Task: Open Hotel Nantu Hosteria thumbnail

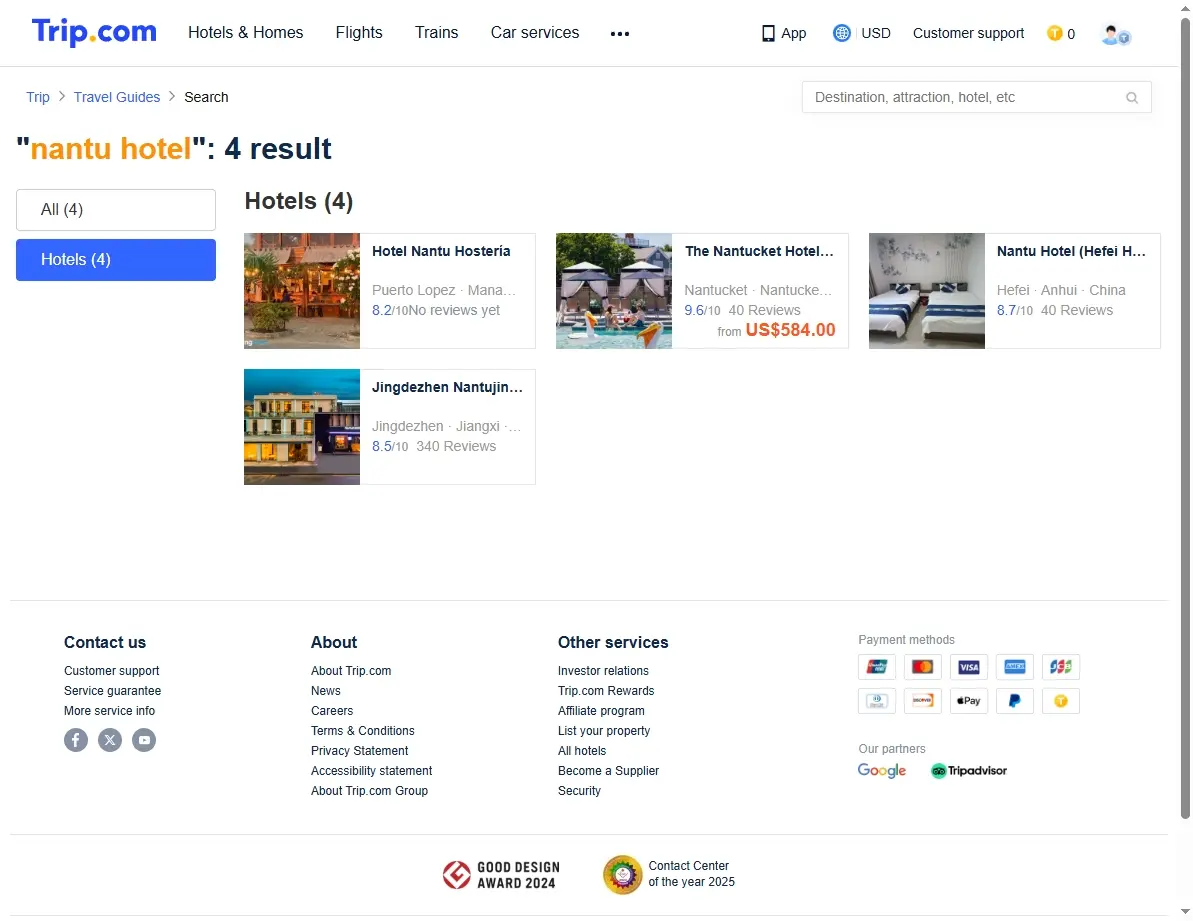Action: click(302, 291)
